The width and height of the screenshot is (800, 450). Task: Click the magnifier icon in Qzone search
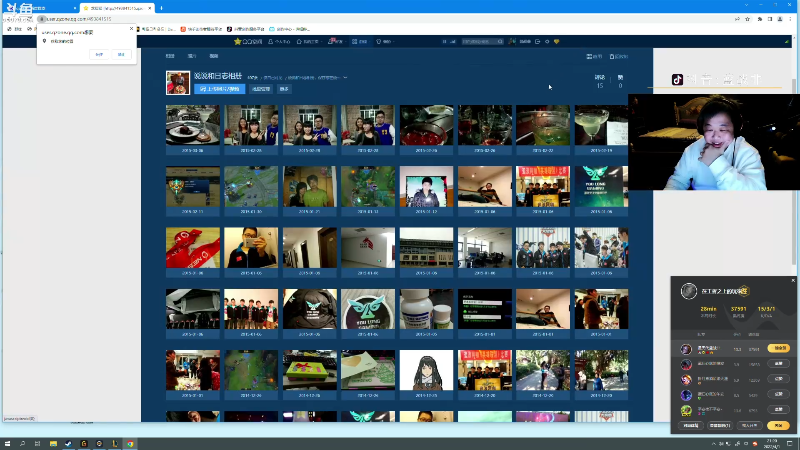click(x=500, y=41)
